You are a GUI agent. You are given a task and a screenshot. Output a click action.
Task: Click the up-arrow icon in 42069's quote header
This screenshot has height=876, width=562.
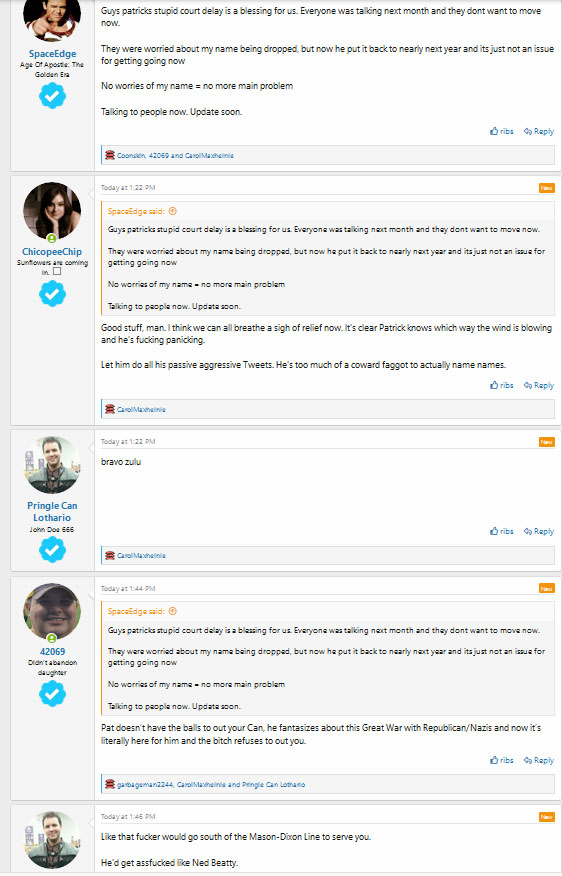tap(173, 611)
